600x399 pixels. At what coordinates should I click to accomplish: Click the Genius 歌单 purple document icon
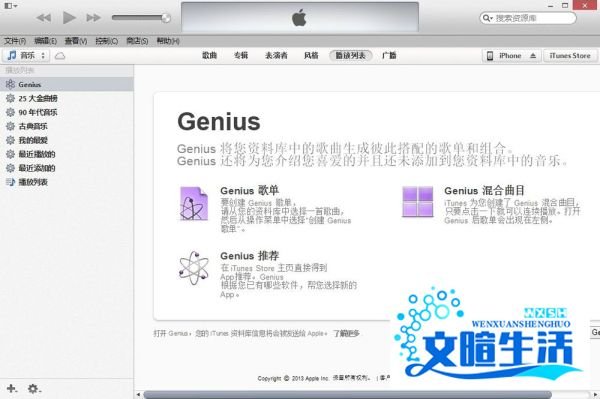[194, 204]
